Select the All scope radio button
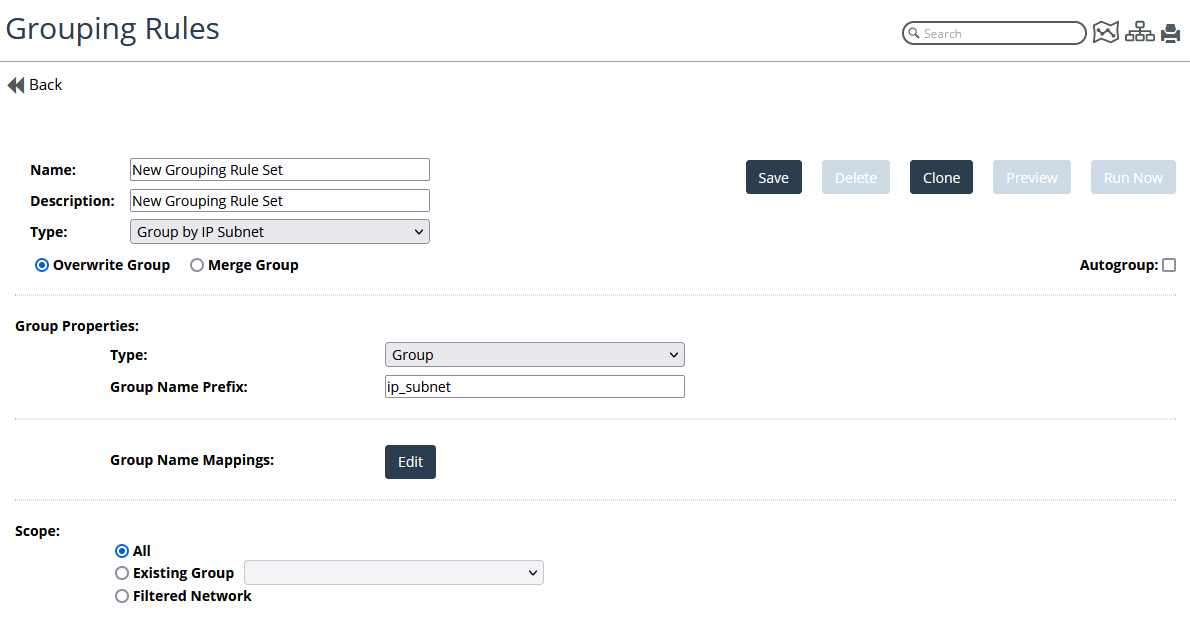 tap(122, 551)
